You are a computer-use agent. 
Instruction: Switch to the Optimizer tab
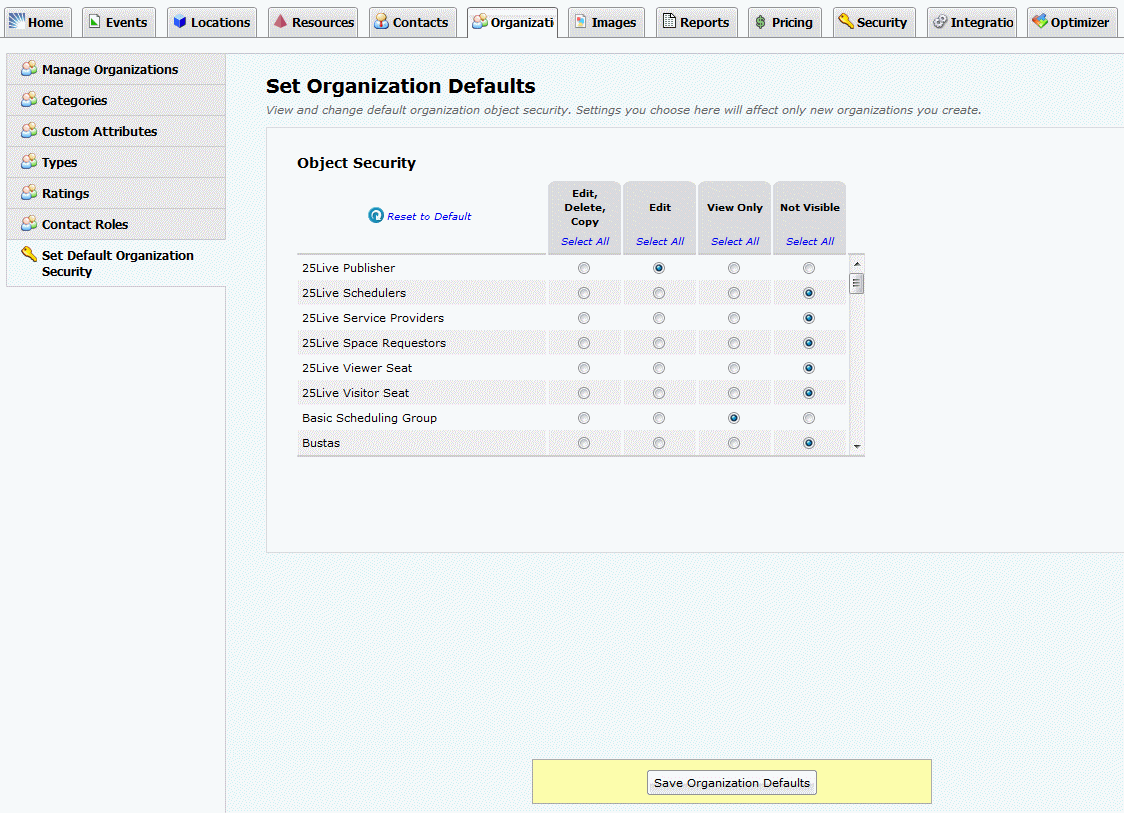pos(1072,22)
